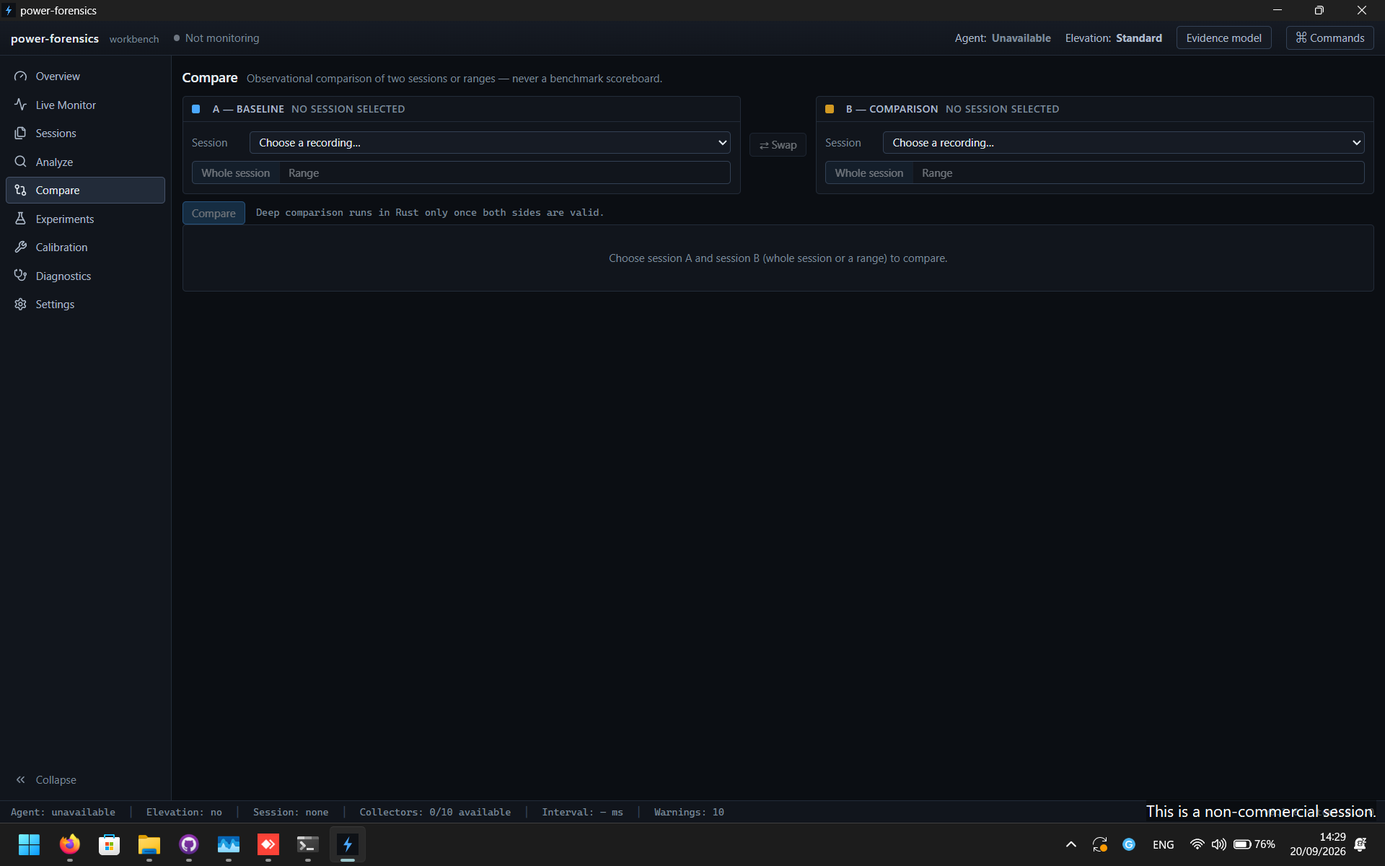Click 'Warnings: 10' in status bar
This screenshot has width=1385, height=866.
pos(689,812)
